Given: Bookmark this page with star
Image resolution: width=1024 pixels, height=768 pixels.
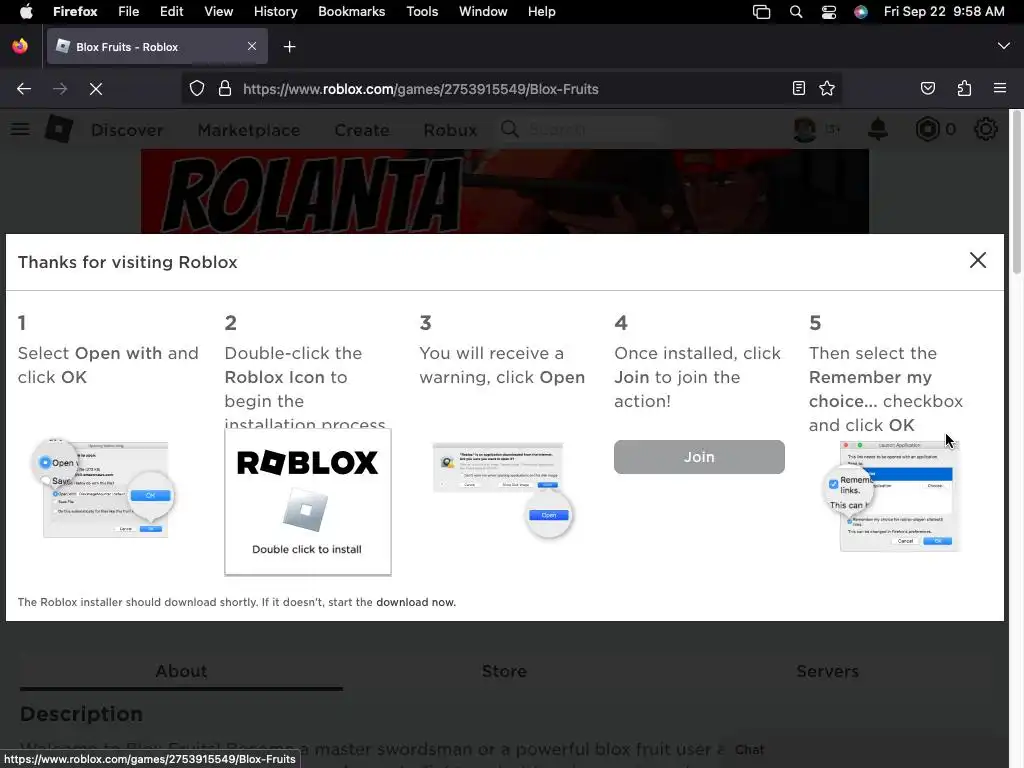Looking at the screenshot, I should (x=827, y=88).
